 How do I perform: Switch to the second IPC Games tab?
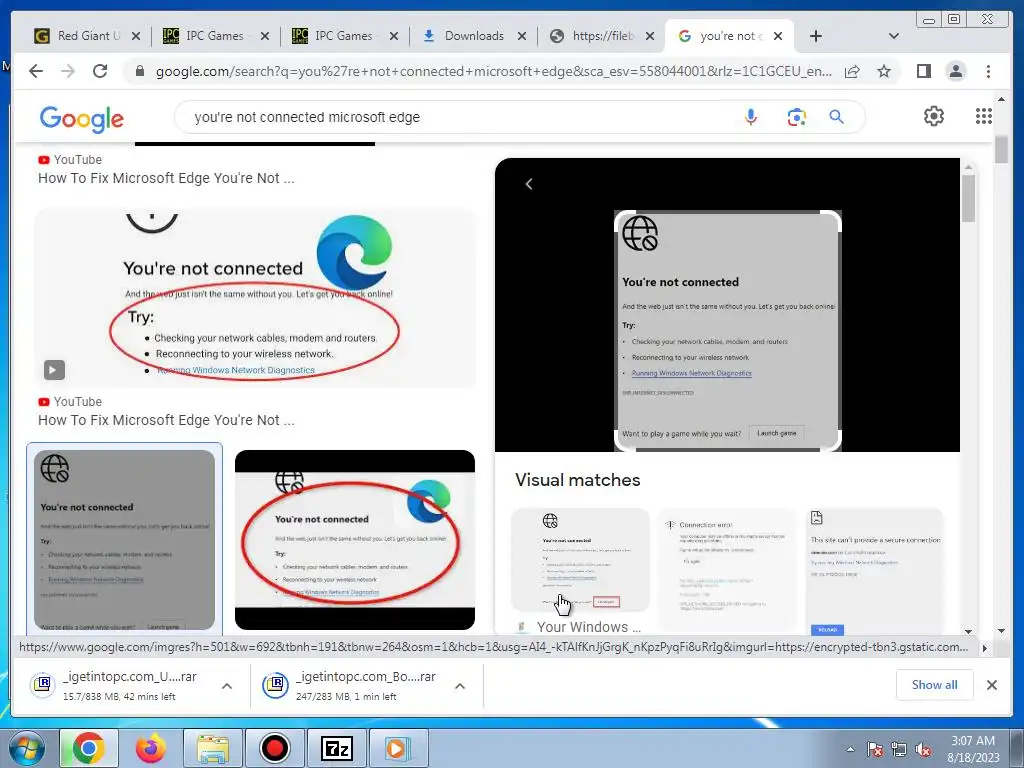click(344, 36)
